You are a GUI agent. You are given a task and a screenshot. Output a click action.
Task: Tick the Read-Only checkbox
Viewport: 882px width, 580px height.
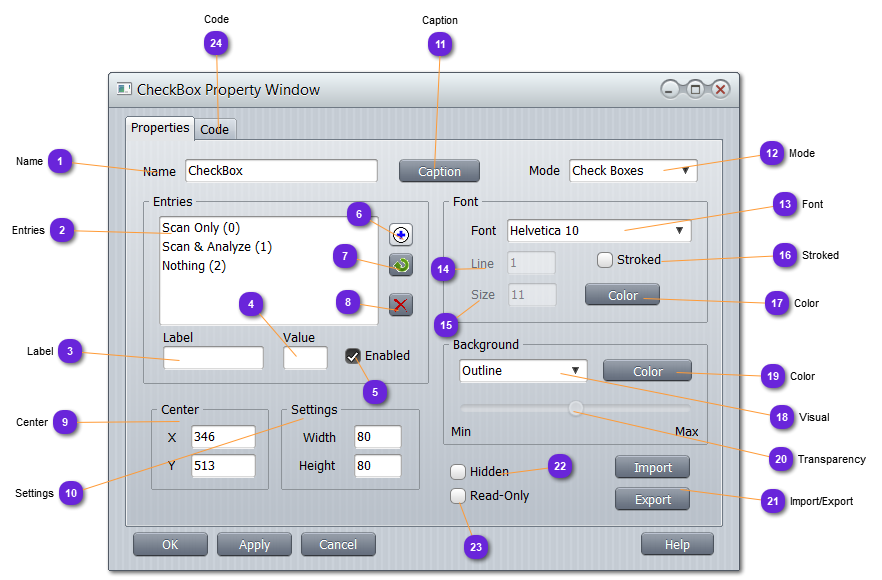point(458,496)
